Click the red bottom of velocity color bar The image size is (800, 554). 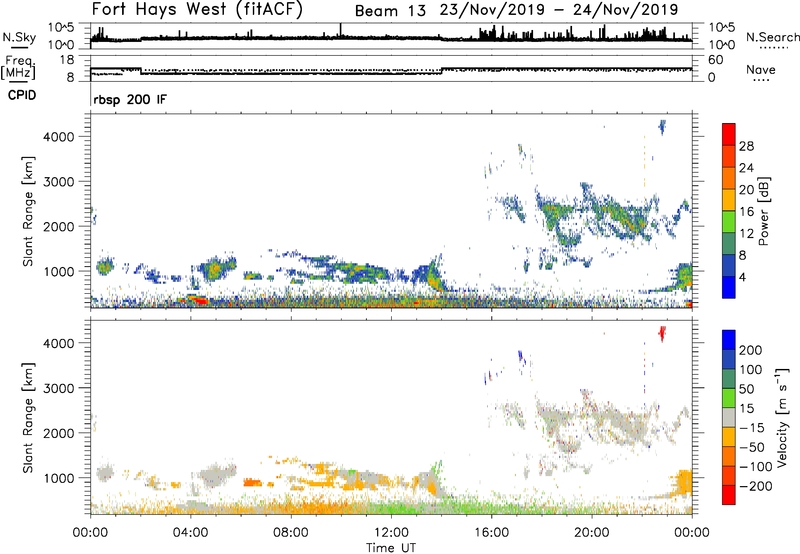pos(729,496)
